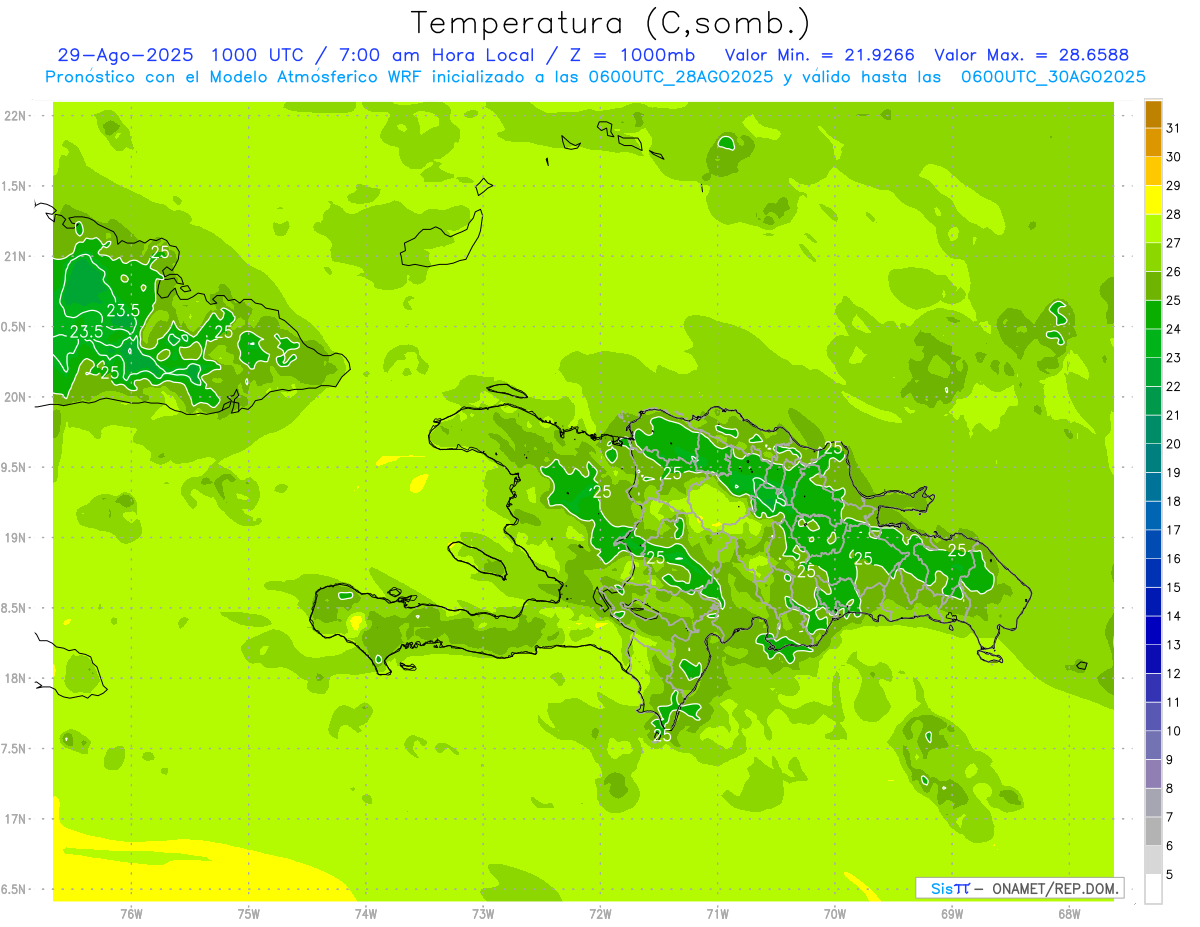This screenshot has height=927, width=1200.
Task: Pick the orange swatch between 30 and 31
Action: click(x=1153, y=142)
